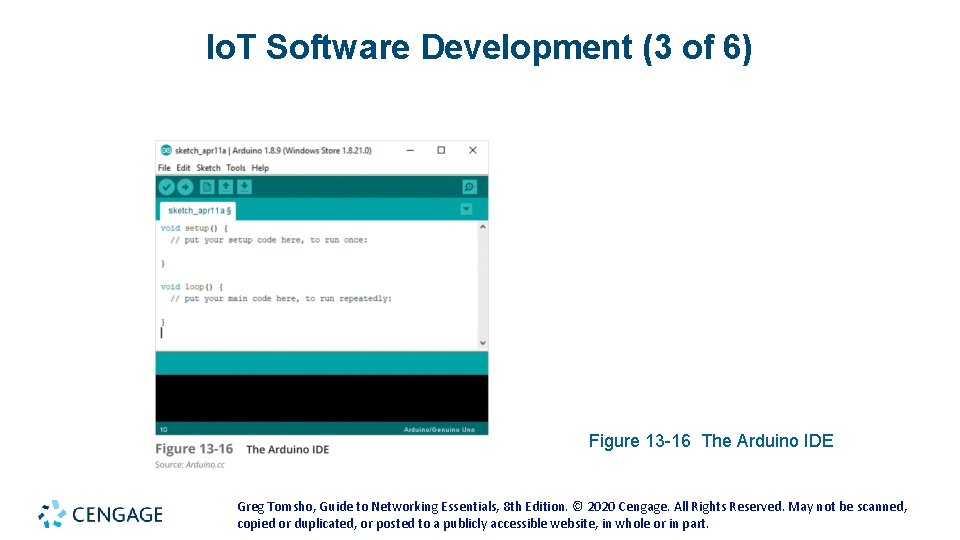960x540 pixels.
Task: Open the File menu
Action: [164, 168]
